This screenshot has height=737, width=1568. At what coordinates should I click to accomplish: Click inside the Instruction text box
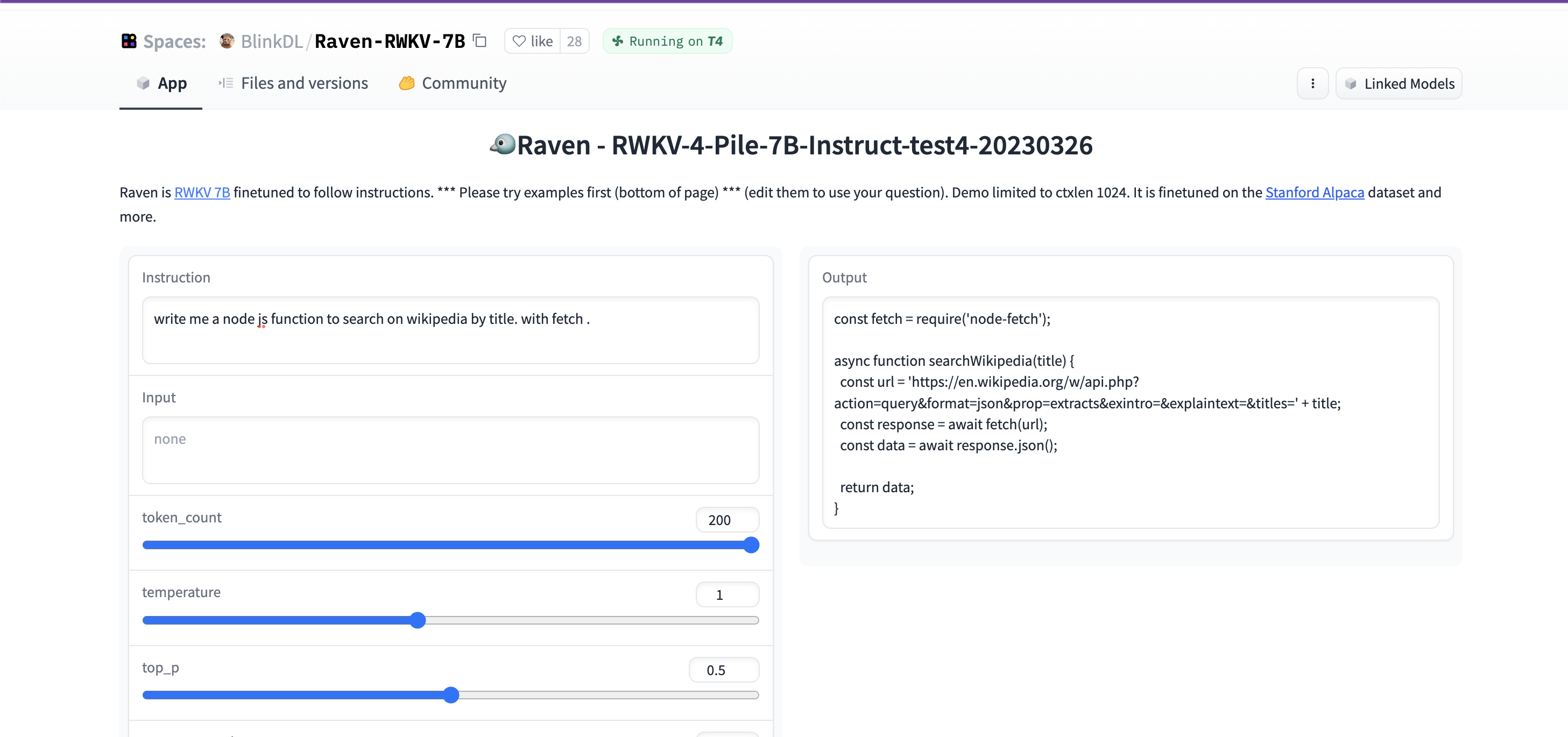coord(450,330)
